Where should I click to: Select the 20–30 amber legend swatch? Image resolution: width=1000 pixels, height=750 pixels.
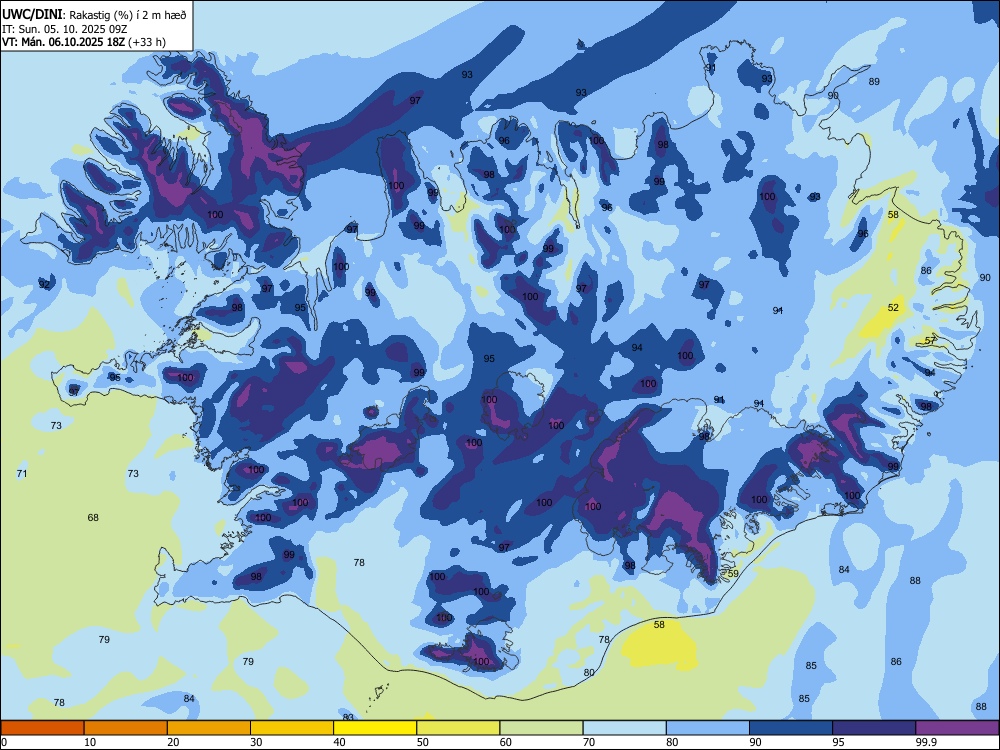(209, 728)
